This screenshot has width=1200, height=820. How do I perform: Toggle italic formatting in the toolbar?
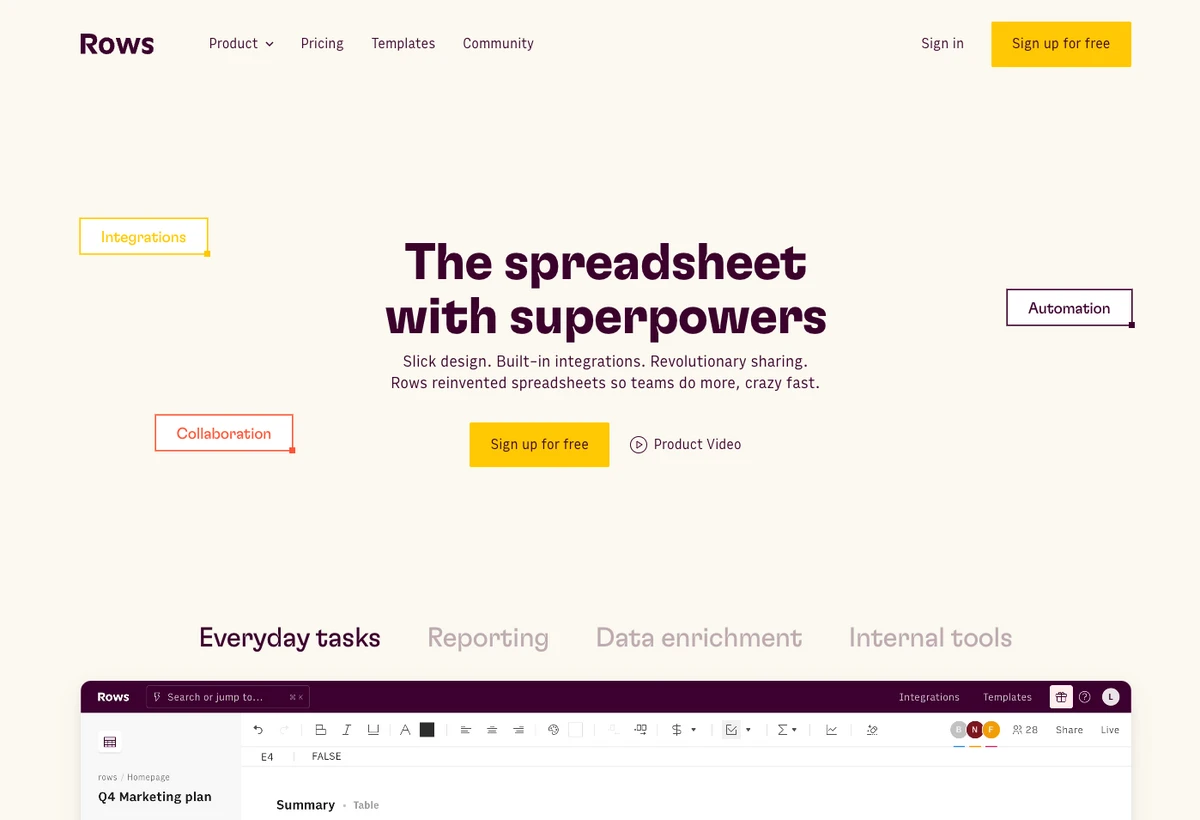click(x=347, y=730)
